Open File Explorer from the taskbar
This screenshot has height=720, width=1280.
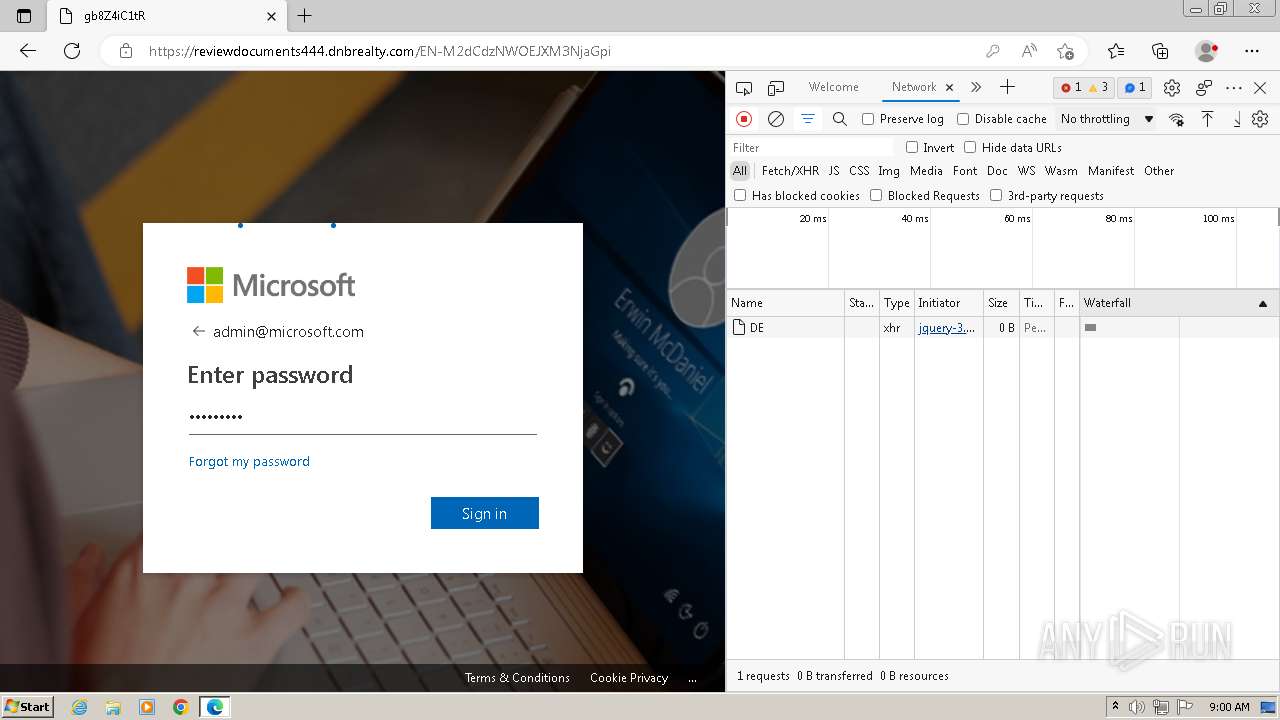[x=113, y=707]
